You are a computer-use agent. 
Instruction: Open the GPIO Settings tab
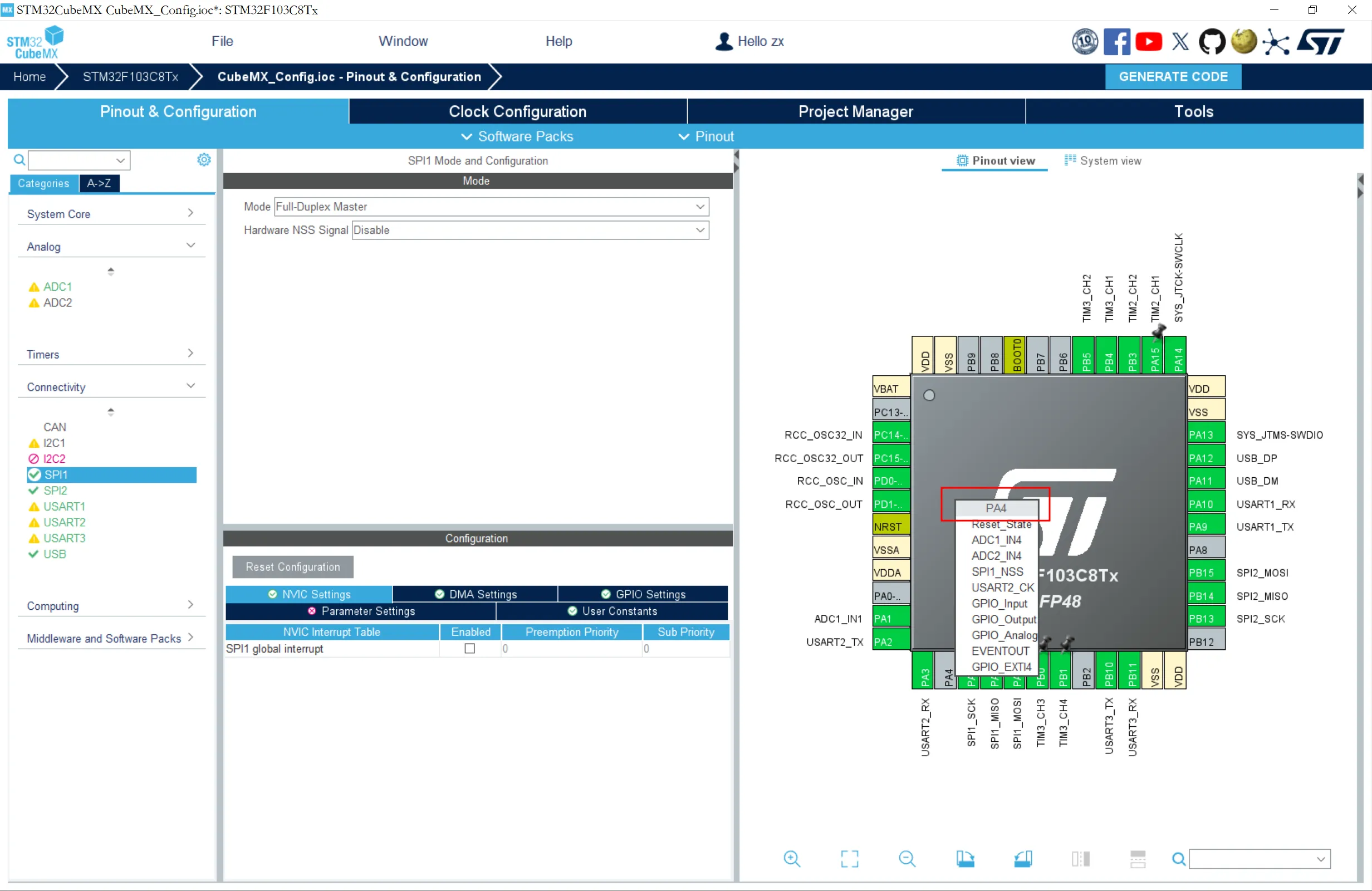pyautogui.click(x=643, y=595)
